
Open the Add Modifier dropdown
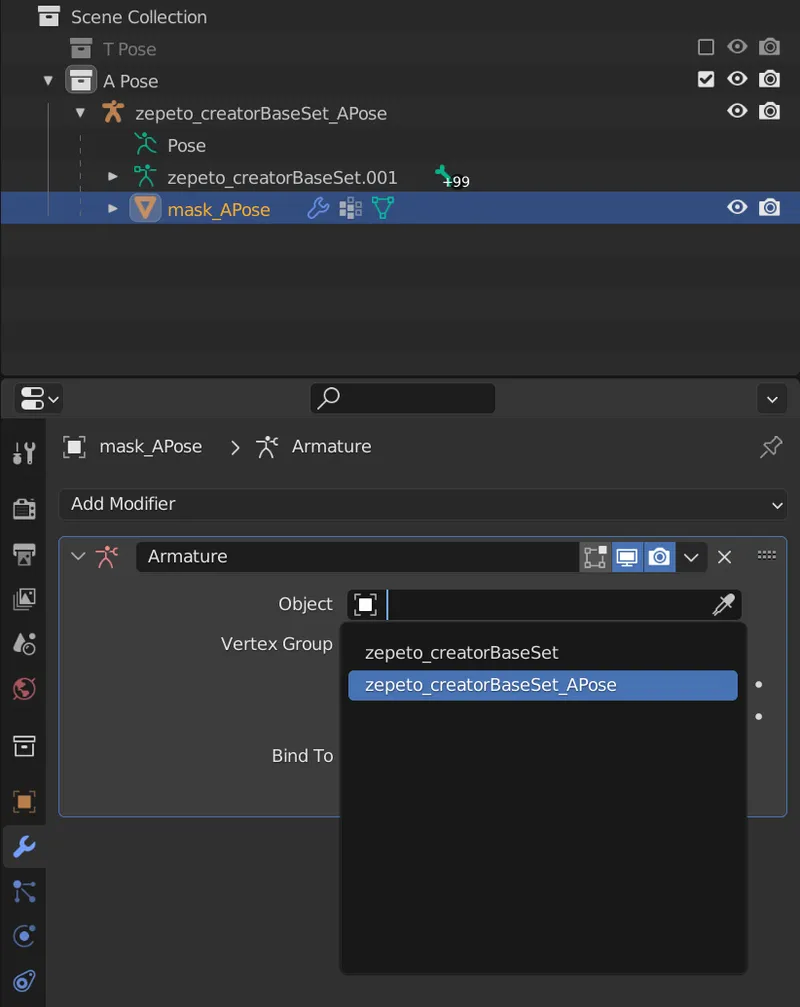click(x=422, y=504)
